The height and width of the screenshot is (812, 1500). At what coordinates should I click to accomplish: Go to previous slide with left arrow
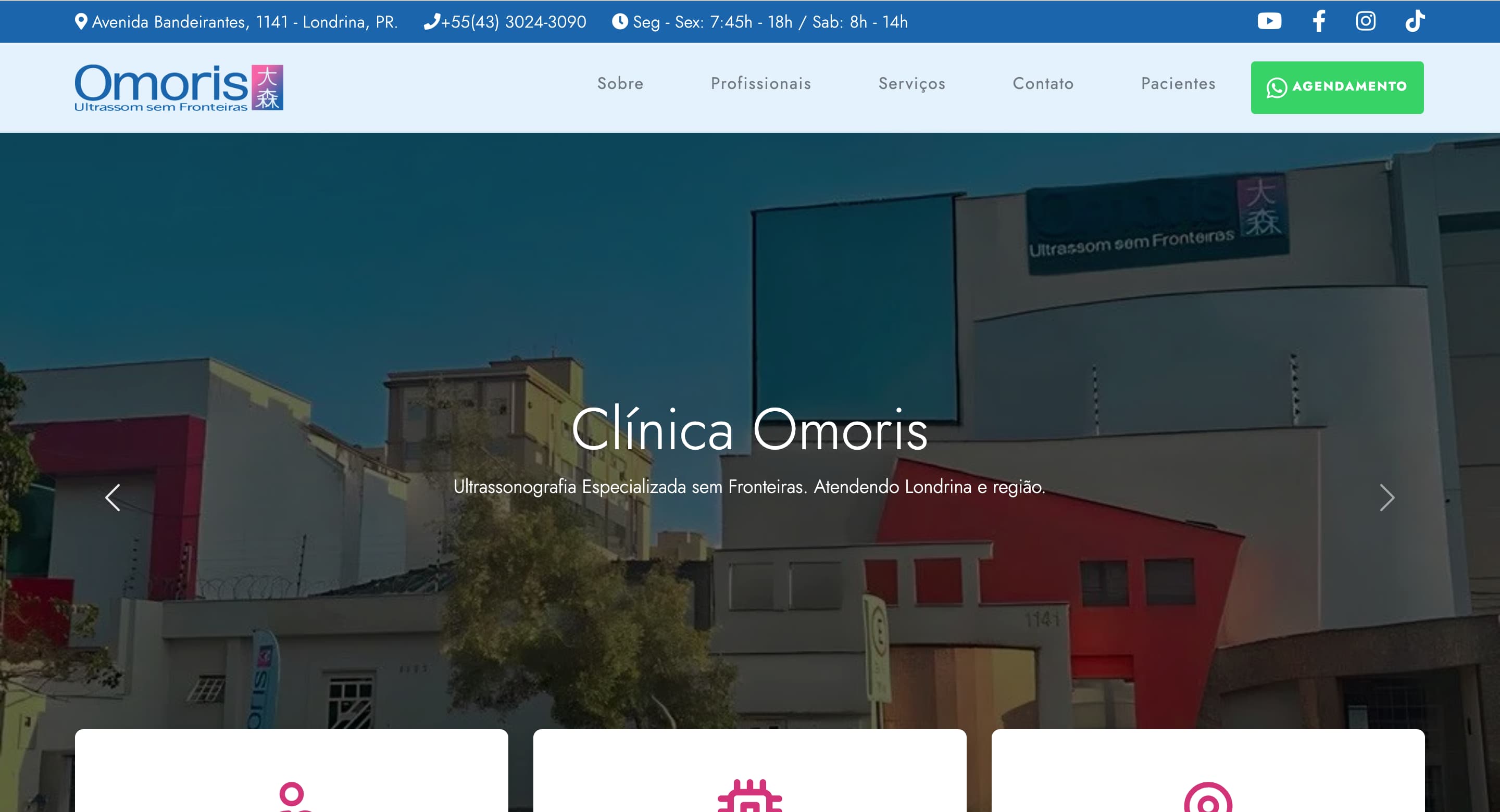tap(113, 498)
